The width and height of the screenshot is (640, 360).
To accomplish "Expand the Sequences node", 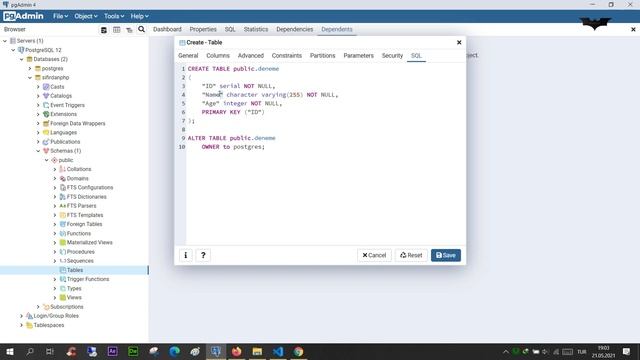I will point(55,261).
